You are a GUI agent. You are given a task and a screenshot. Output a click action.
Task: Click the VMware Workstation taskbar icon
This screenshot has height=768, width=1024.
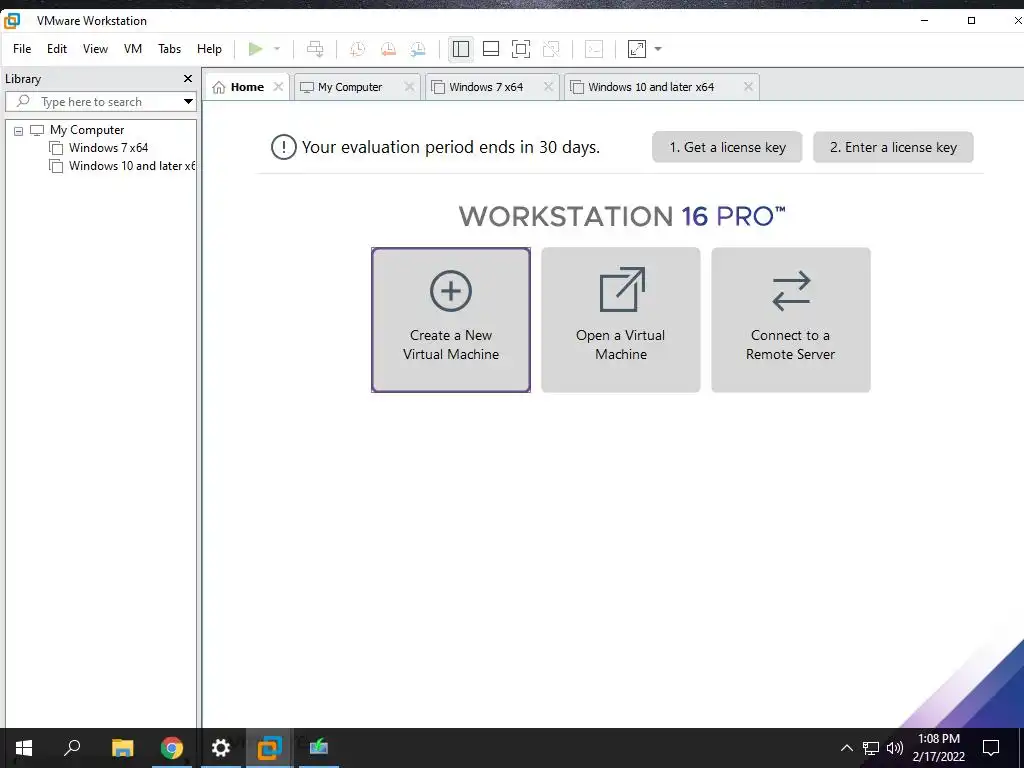coord(269,748)
